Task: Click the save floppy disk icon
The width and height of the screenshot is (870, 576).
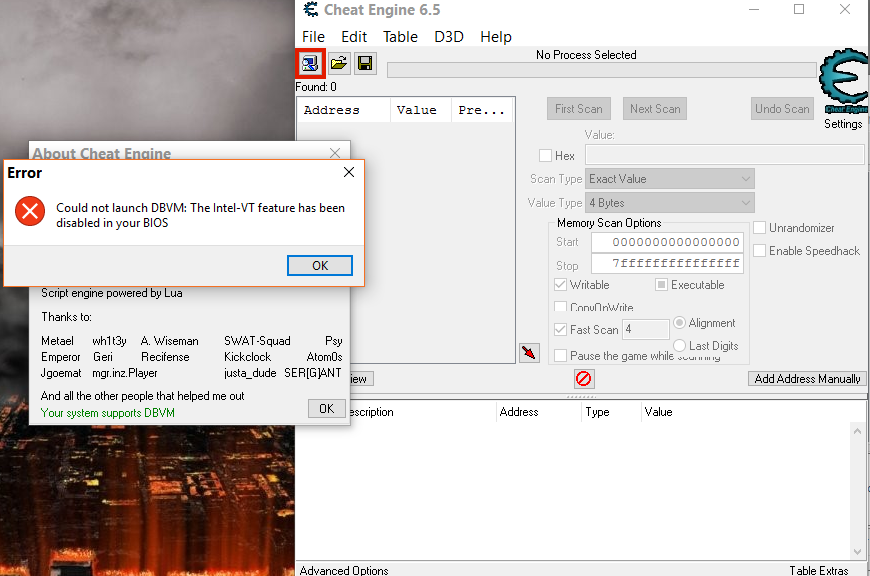Action: [365, 63]
